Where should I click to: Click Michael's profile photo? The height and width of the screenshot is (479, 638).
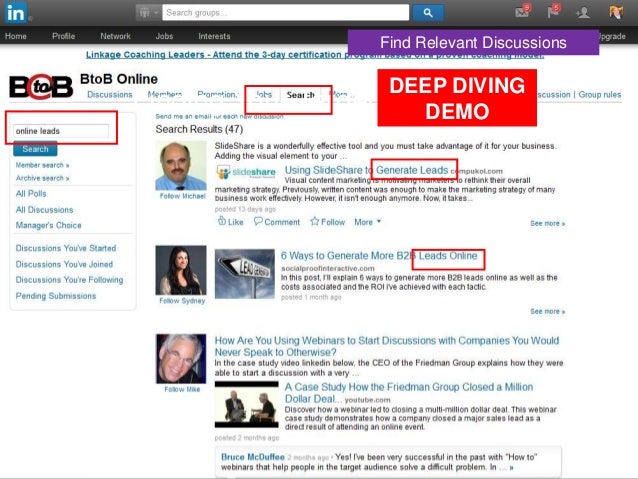[181, 166]
